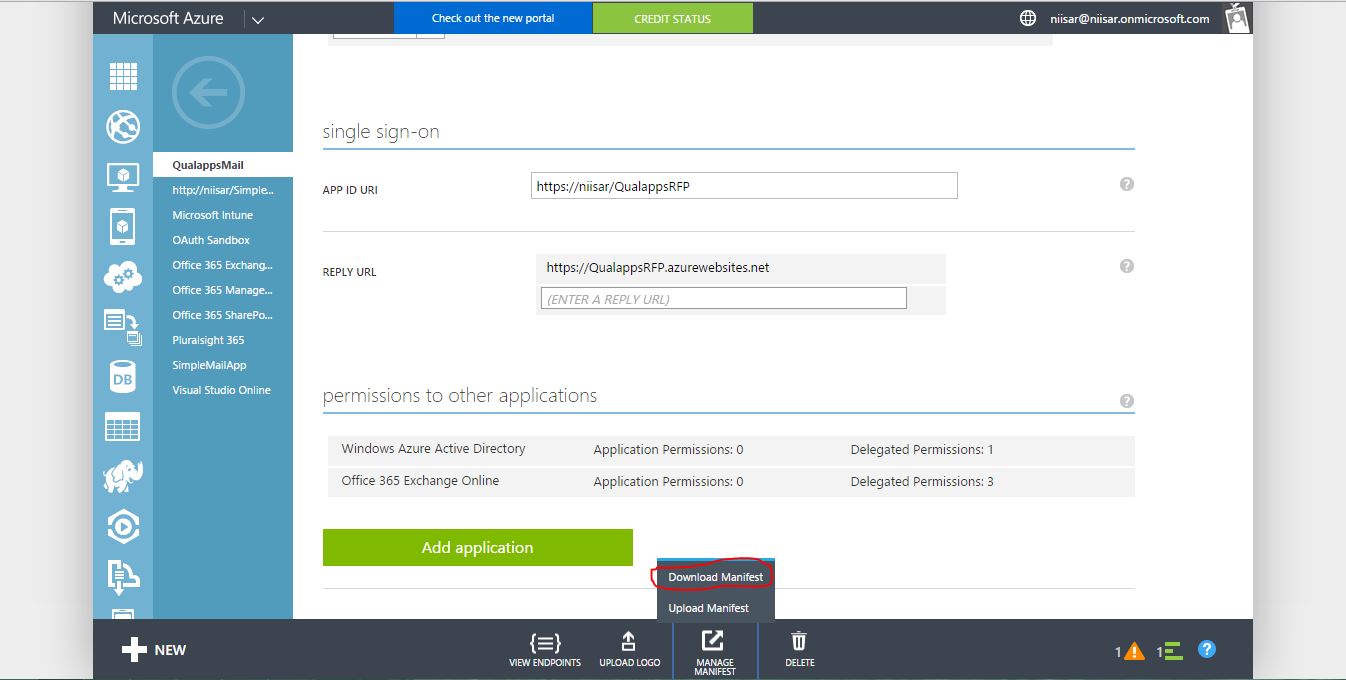Open the language globe icon in header

tap(1028, 18)
